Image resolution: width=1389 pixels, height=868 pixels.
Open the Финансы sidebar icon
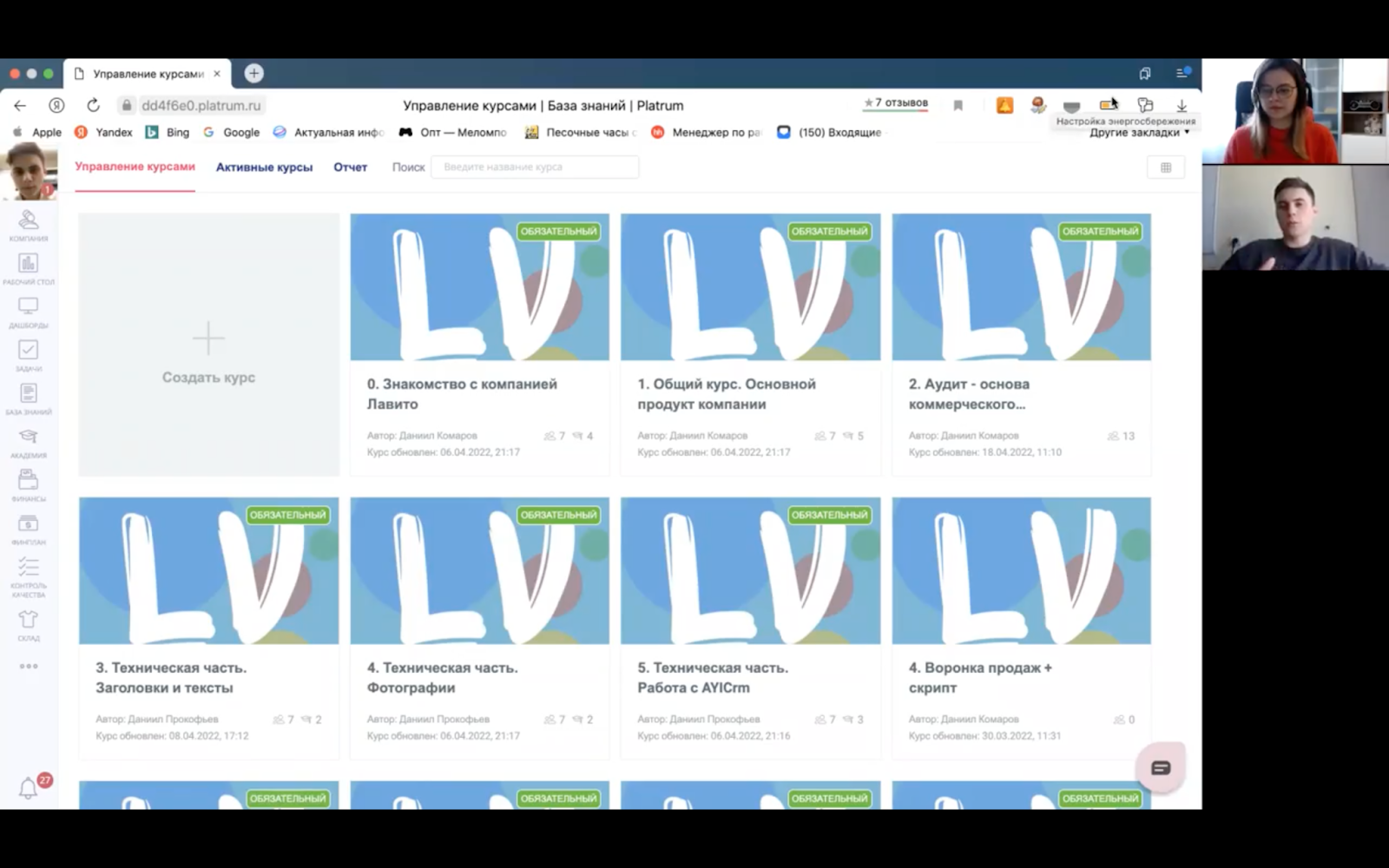pyautogui.click(x=29, y=486)
